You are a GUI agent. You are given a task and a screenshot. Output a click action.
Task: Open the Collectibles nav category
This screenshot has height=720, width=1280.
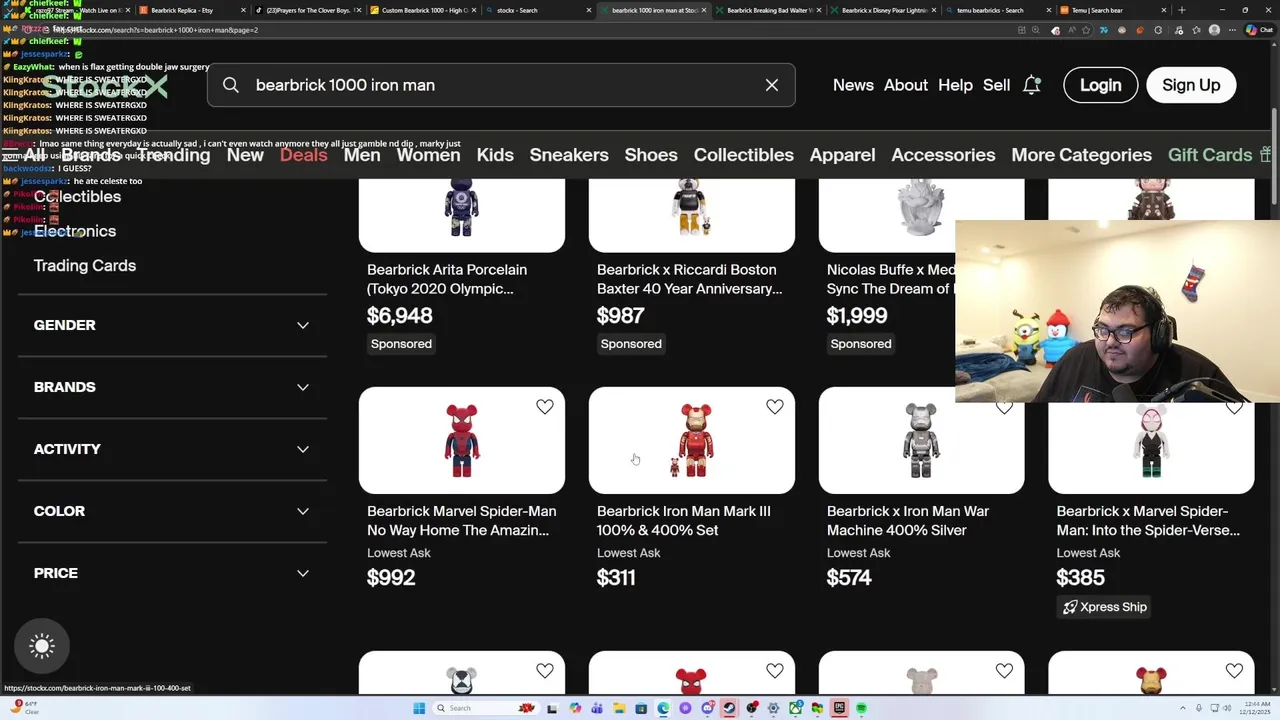[x=744, y=155]
